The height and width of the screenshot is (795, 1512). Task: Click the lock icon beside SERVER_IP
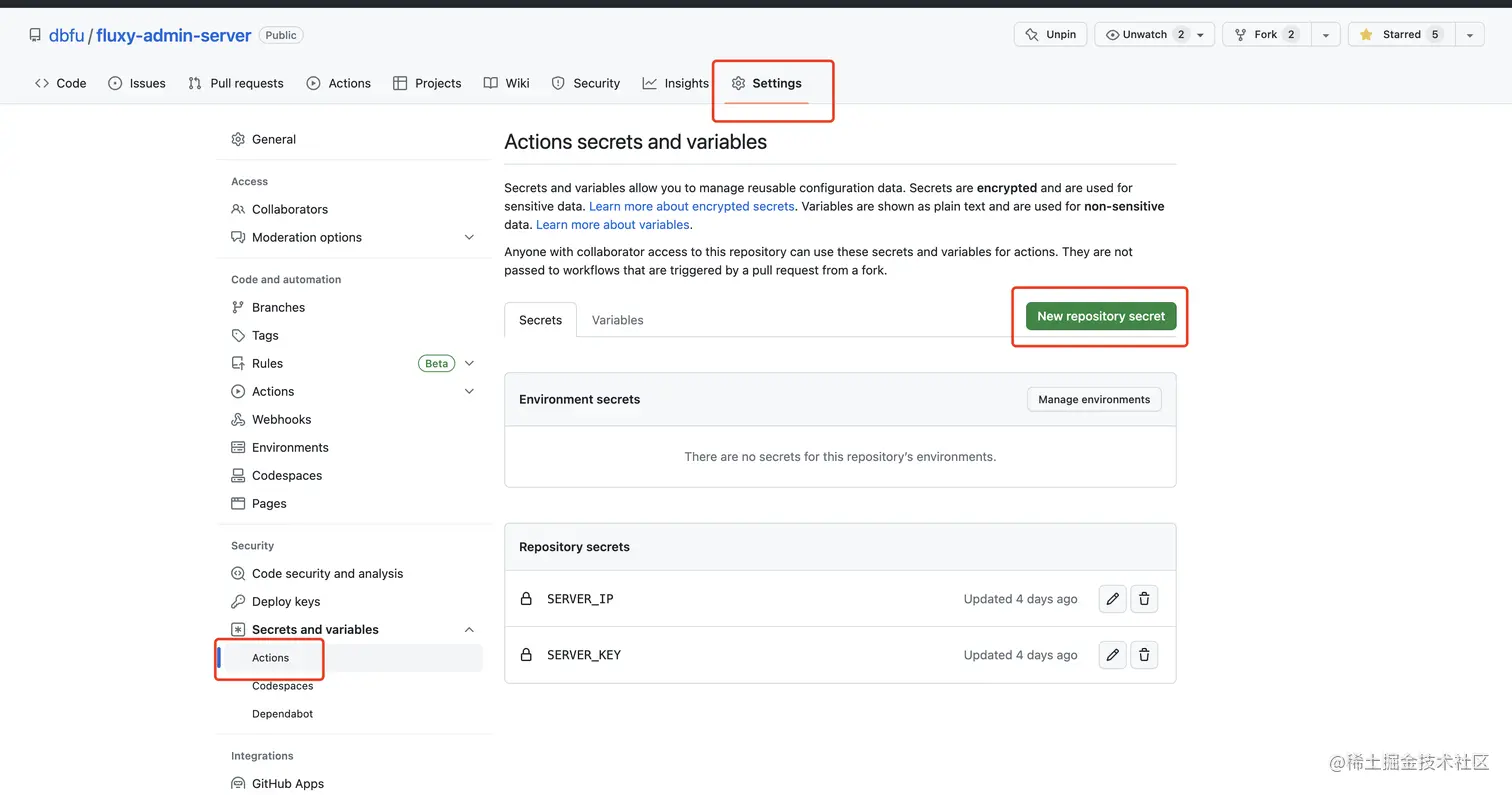pyautogui.click(x=526, y=599)
